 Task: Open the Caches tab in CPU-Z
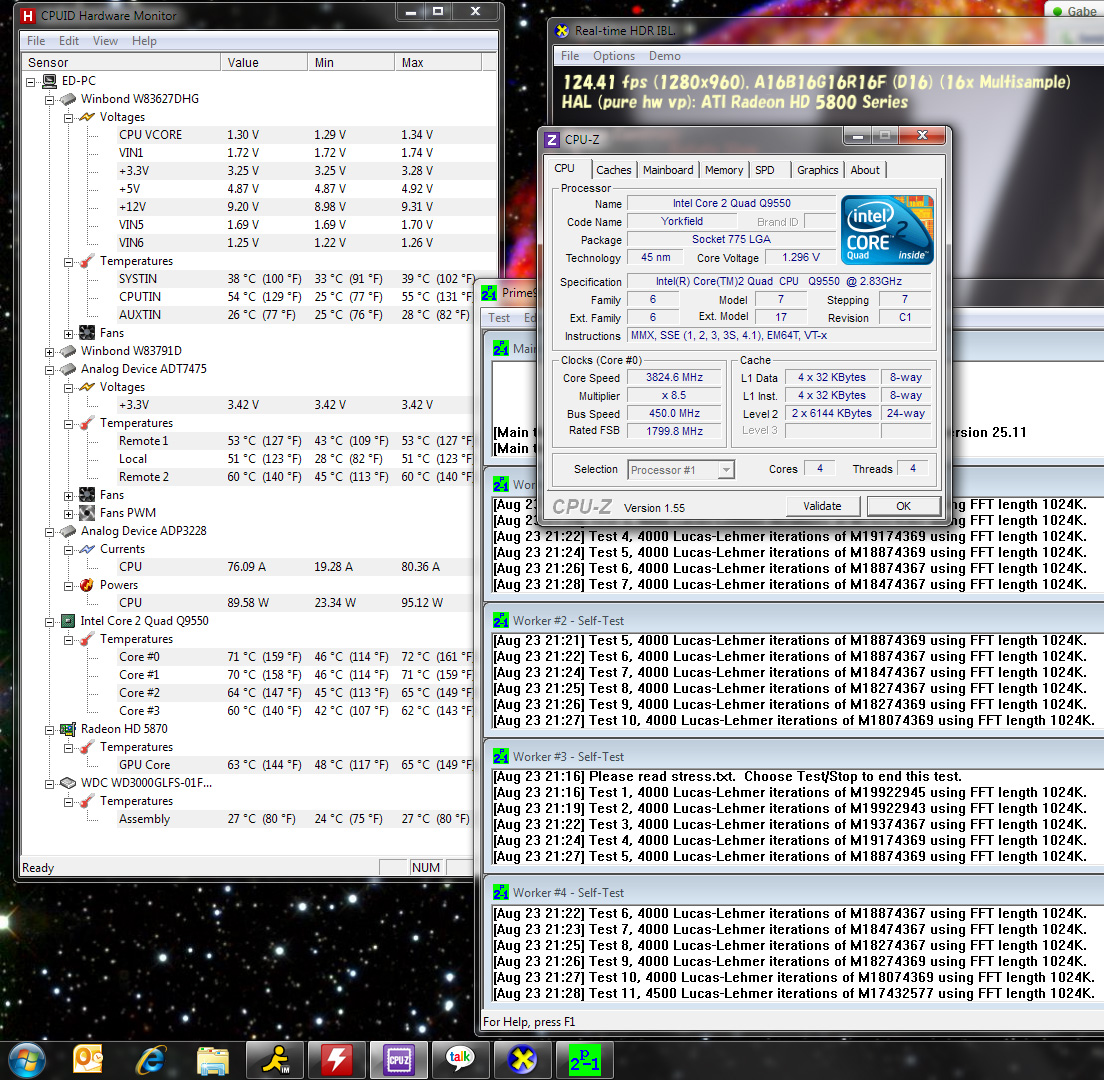pyautogui.click(x=613, y=170)
